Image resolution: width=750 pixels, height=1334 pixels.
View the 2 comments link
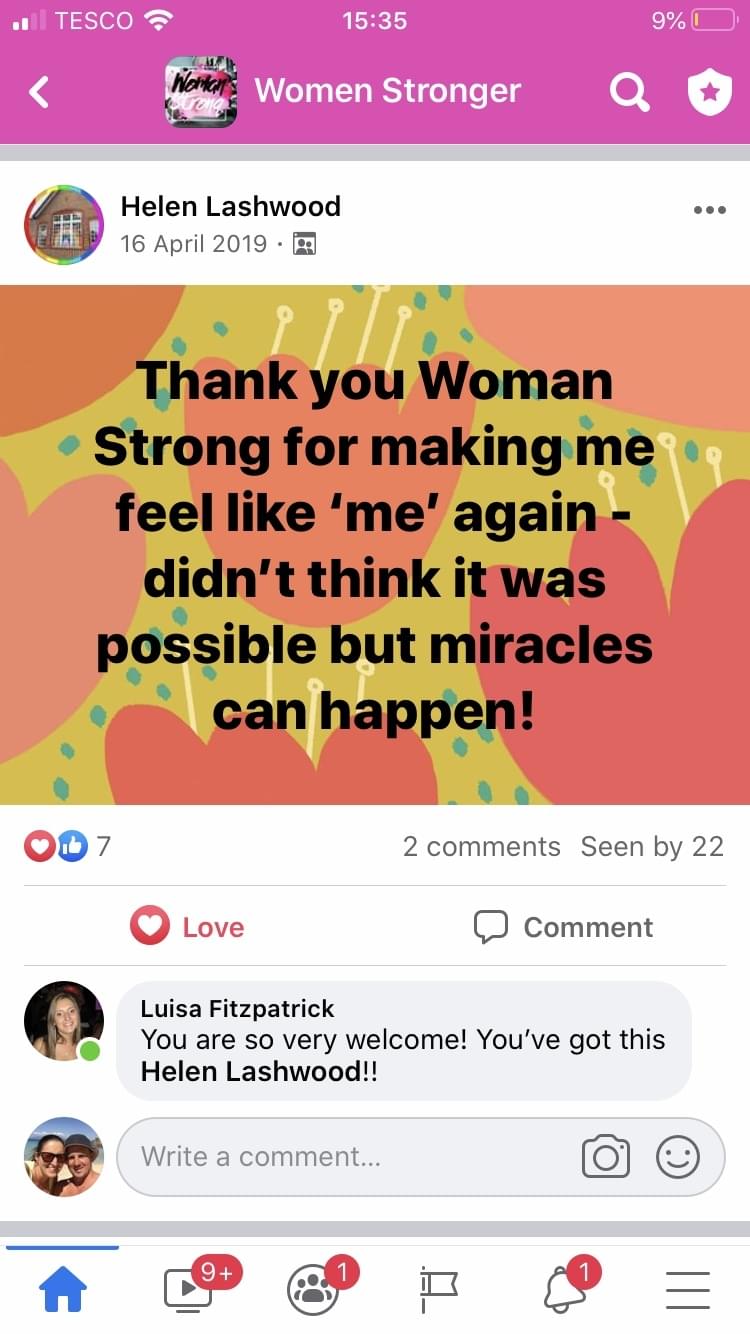coord(481,846)
